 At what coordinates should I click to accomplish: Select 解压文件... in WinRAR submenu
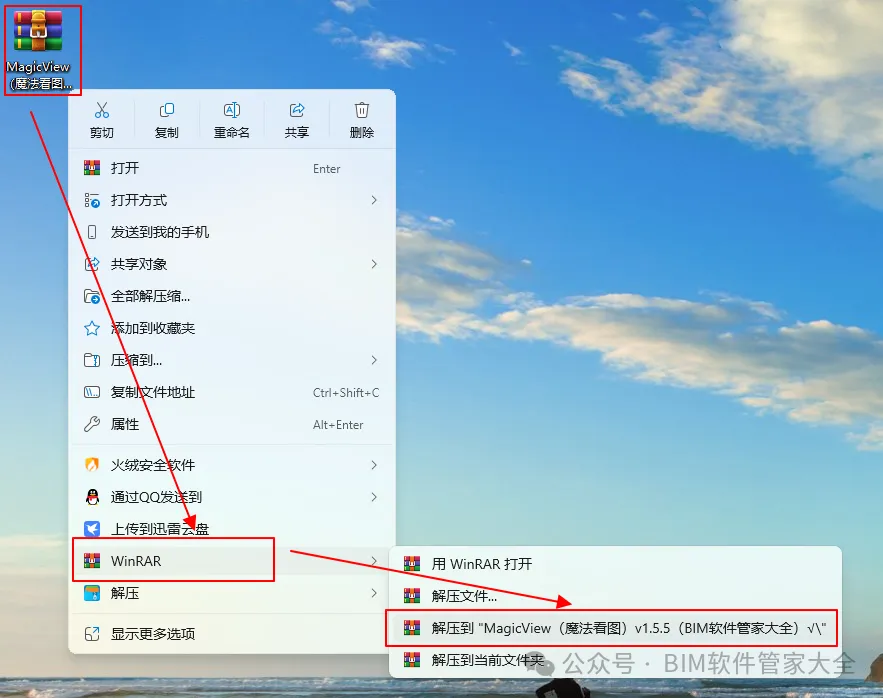(615, 596)
